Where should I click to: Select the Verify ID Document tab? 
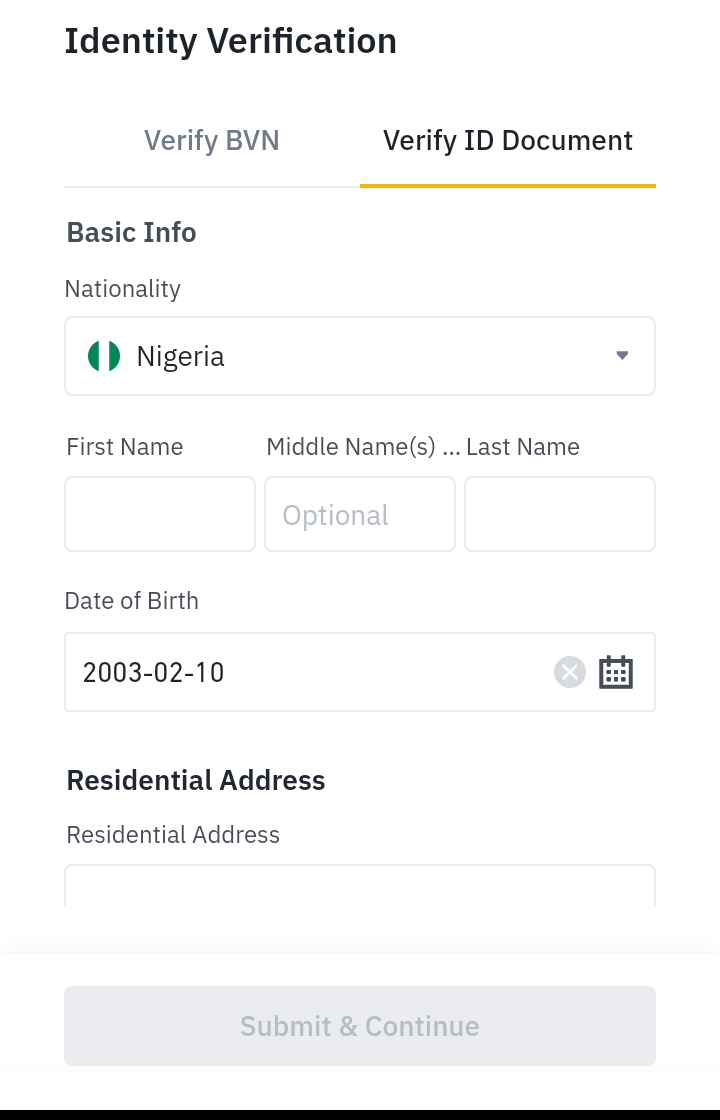(x=507, y=141)
